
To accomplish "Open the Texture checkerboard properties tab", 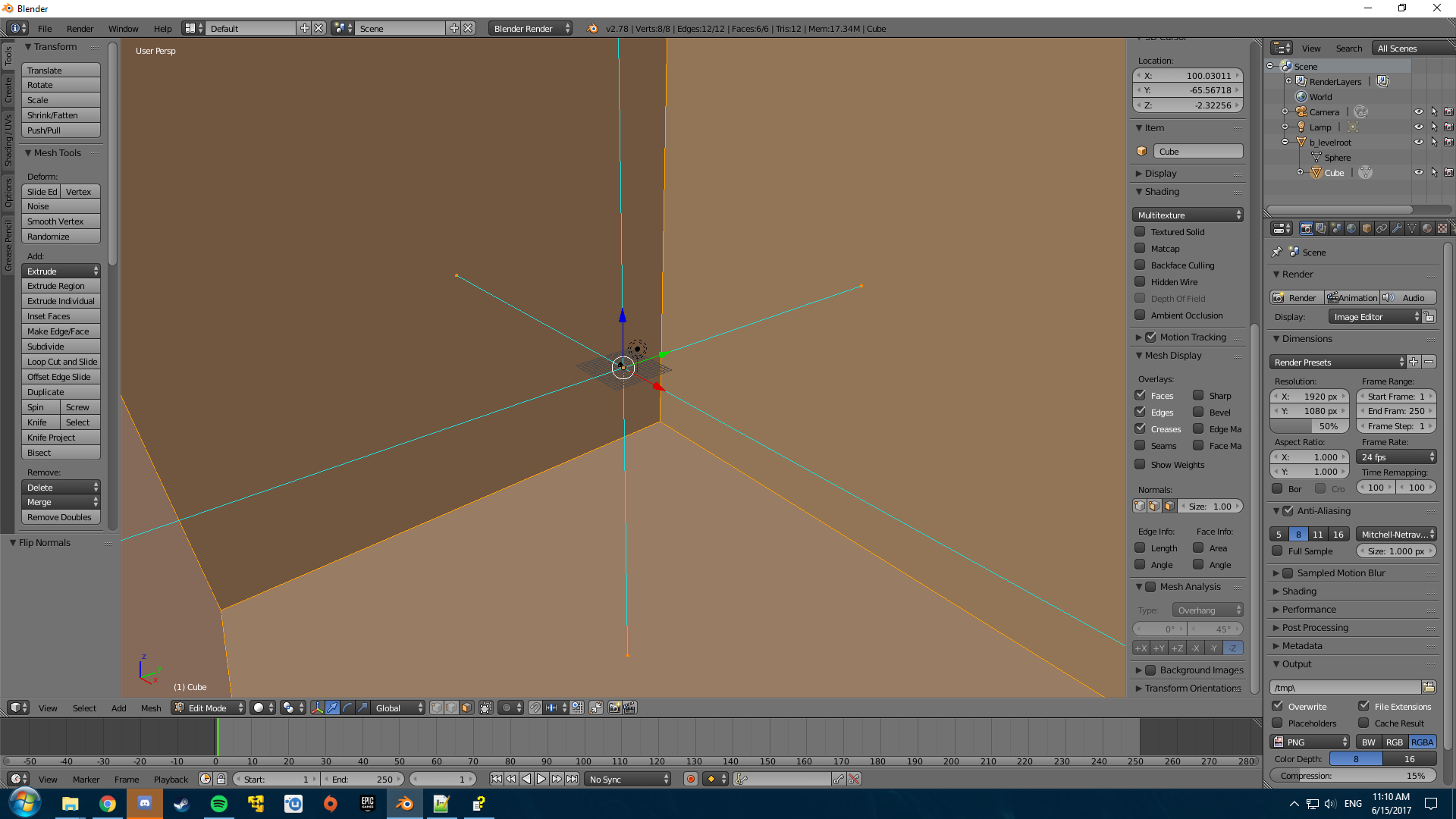I will click(x=1442, y=228).
